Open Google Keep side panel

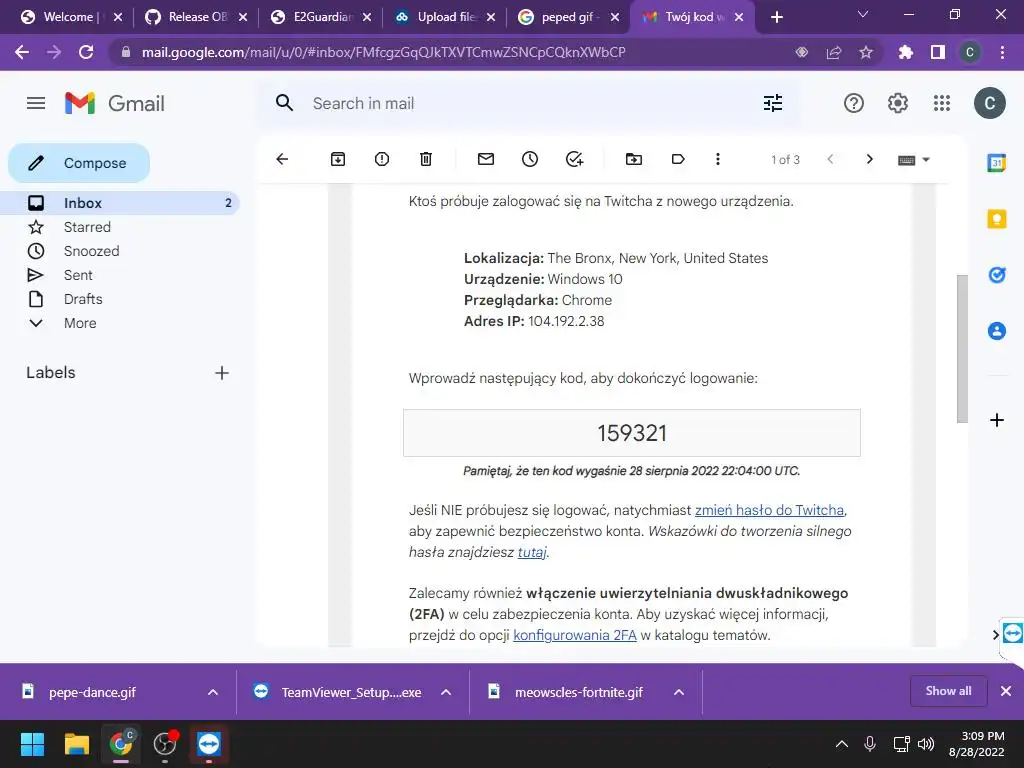997,219
